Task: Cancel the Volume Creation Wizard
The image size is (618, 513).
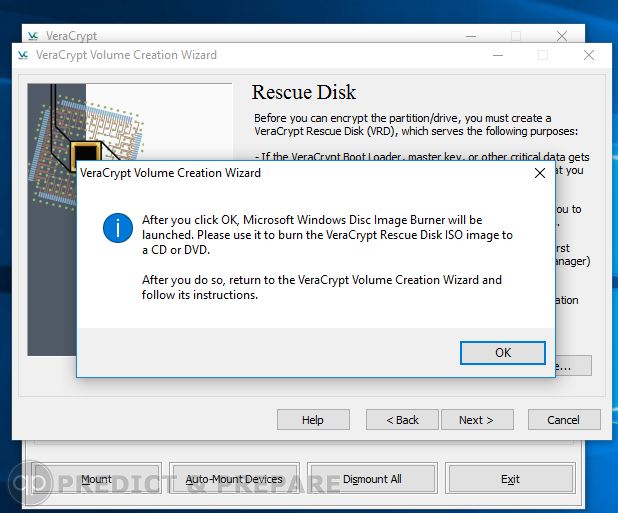Action: tap(564, 420)
